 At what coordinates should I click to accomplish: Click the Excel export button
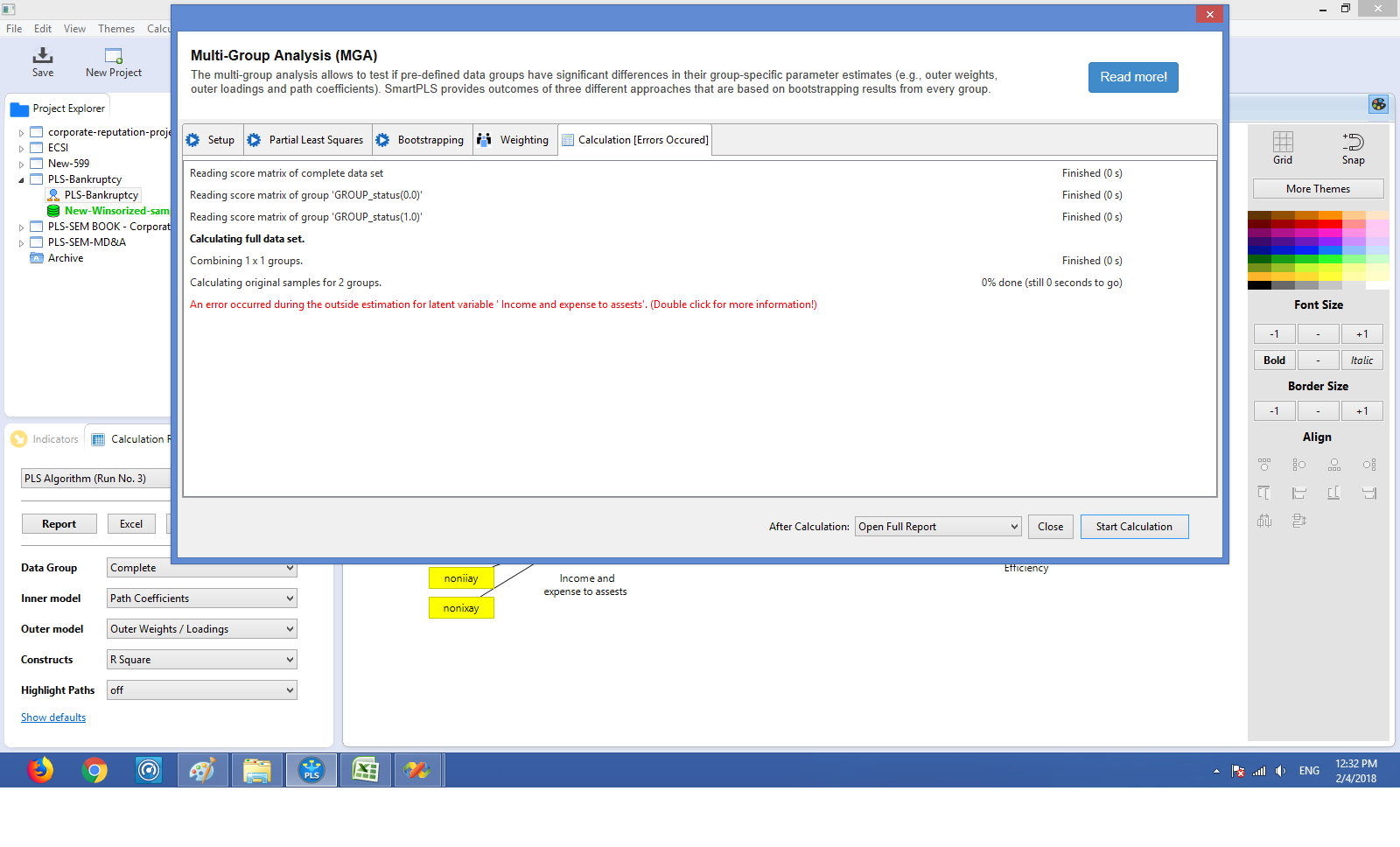[131, 524]
